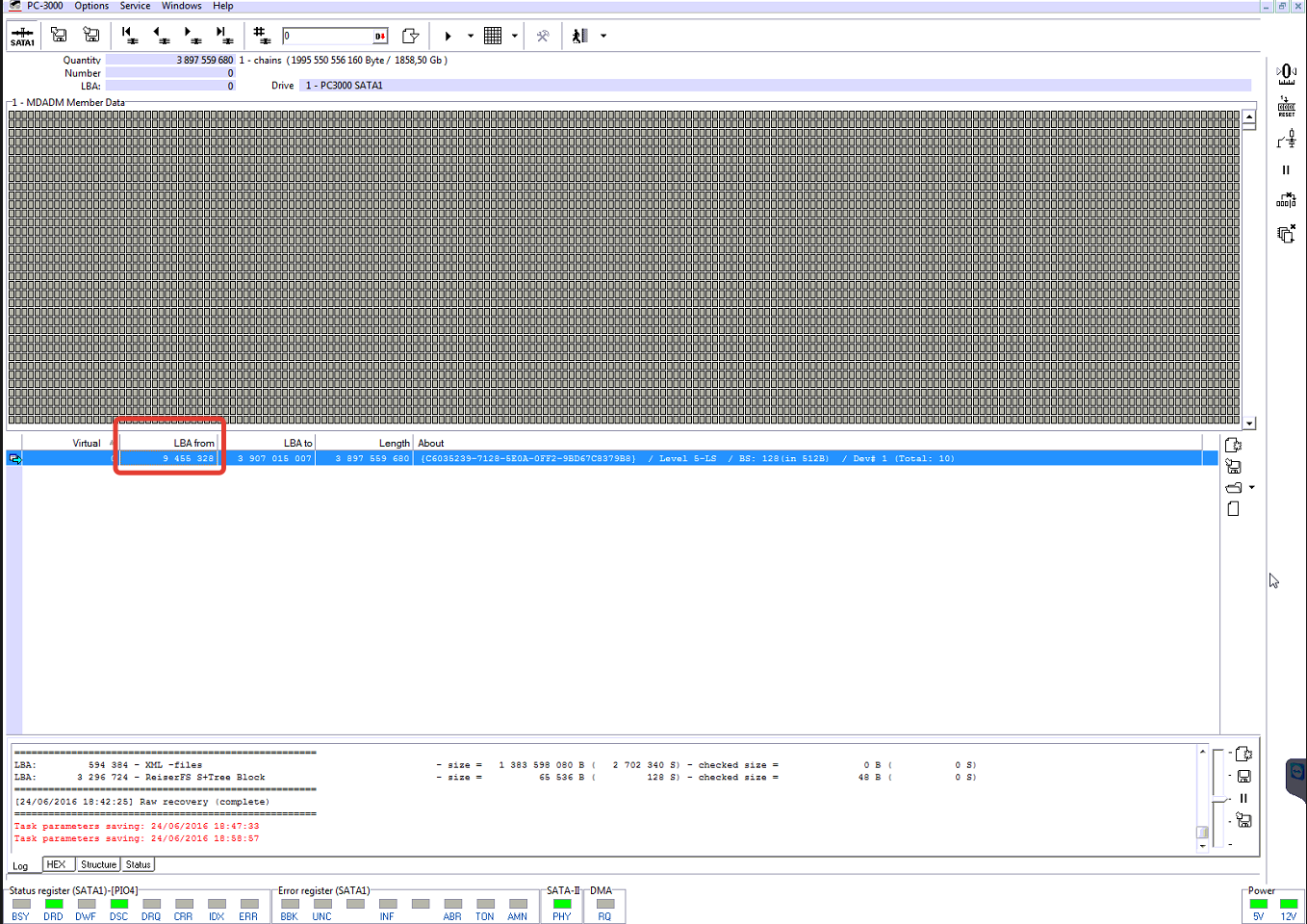1307x924 pixels.
Task: Expand the play button dropdown arrow
Action: (x=471, y=36)
